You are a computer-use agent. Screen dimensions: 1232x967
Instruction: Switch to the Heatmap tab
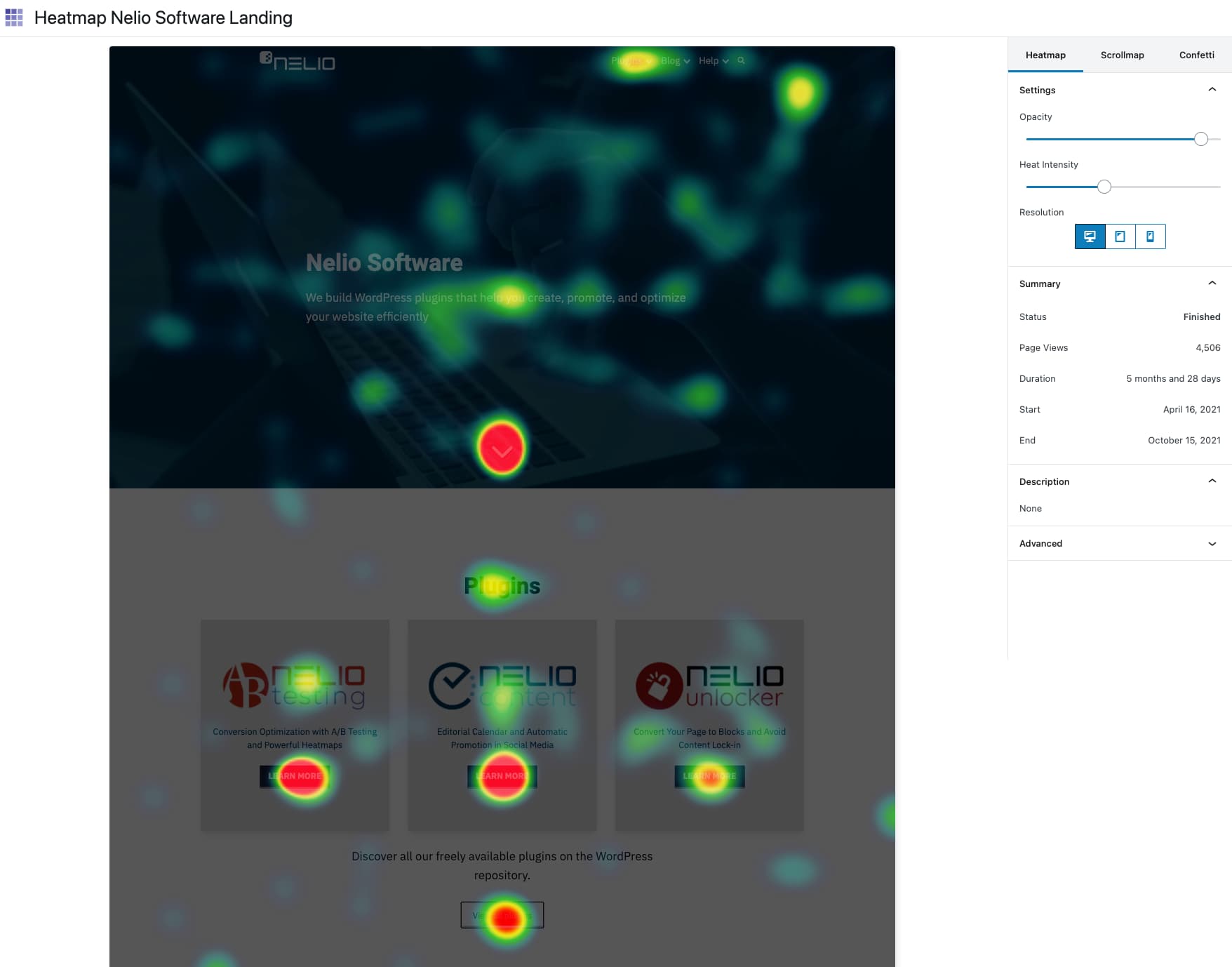pos(1045,55)
